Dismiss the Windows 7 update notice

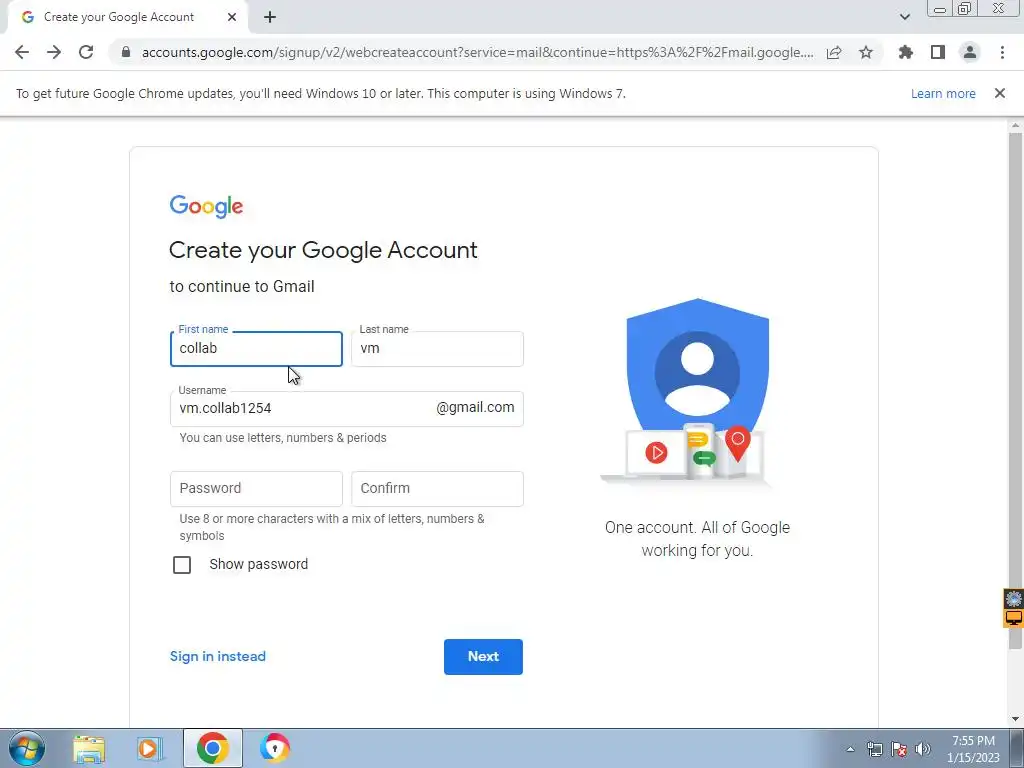1000,93
